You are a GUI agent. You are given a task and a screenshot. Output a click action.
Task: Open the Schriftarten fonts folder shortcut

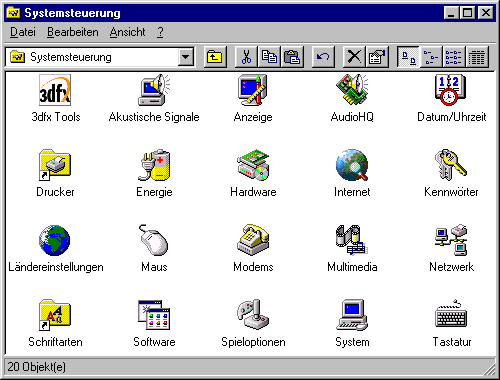click(x=55, y=315)
